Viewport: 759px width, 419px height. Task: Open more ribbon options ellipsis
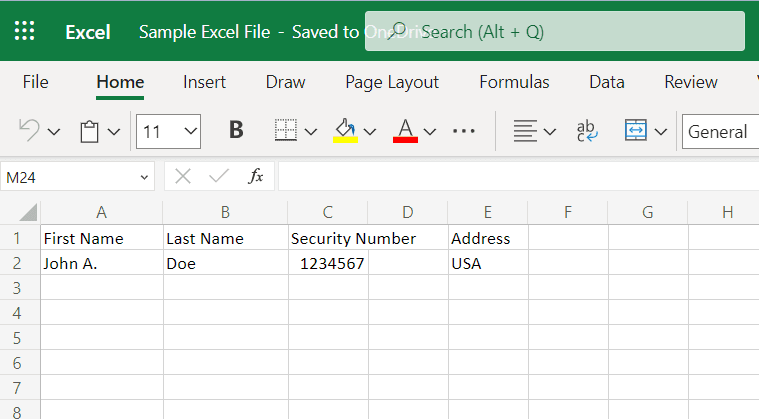464,131
